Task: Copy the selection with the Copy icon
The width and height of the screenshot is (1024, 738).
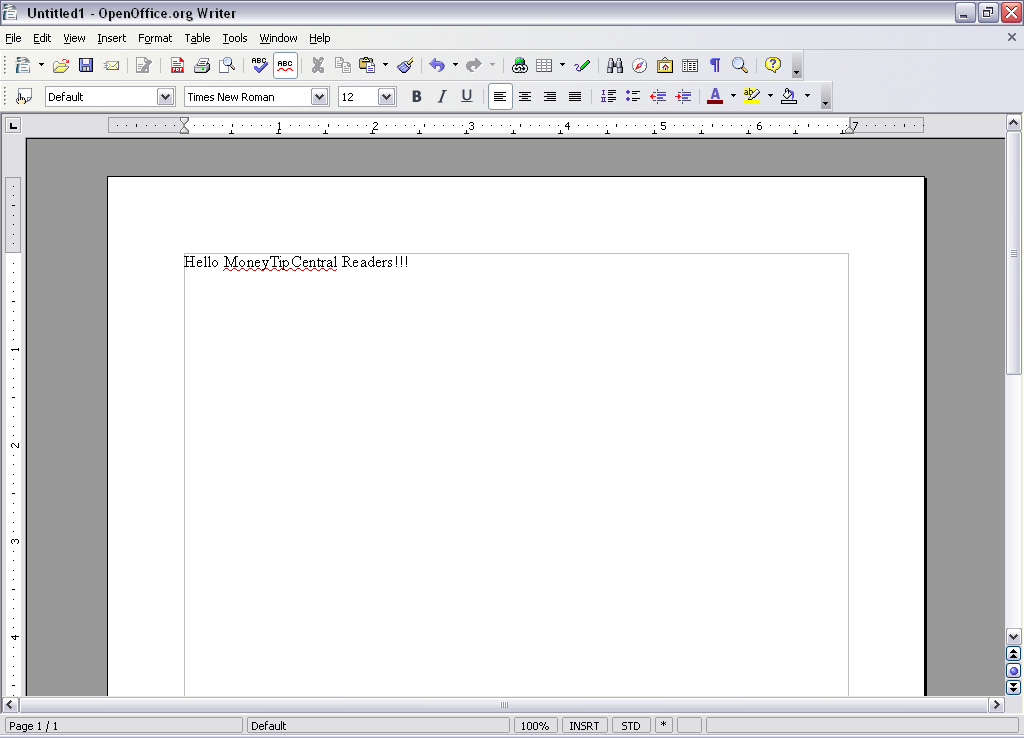Action: click(343, 65)
